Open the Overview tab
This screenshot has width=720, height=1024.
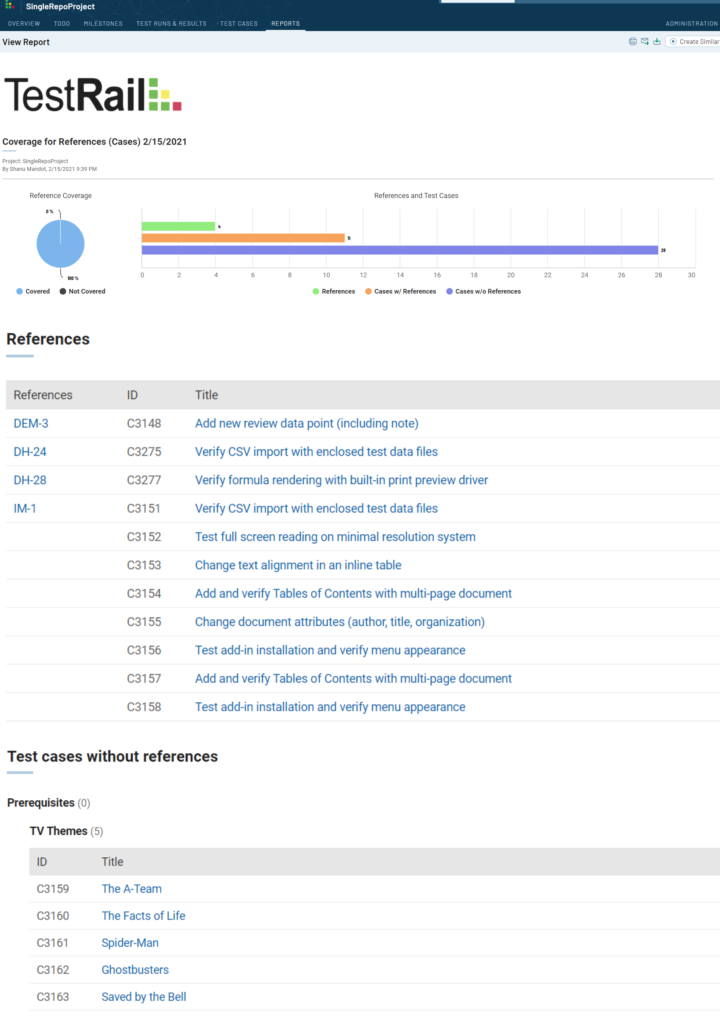[24, 24]
